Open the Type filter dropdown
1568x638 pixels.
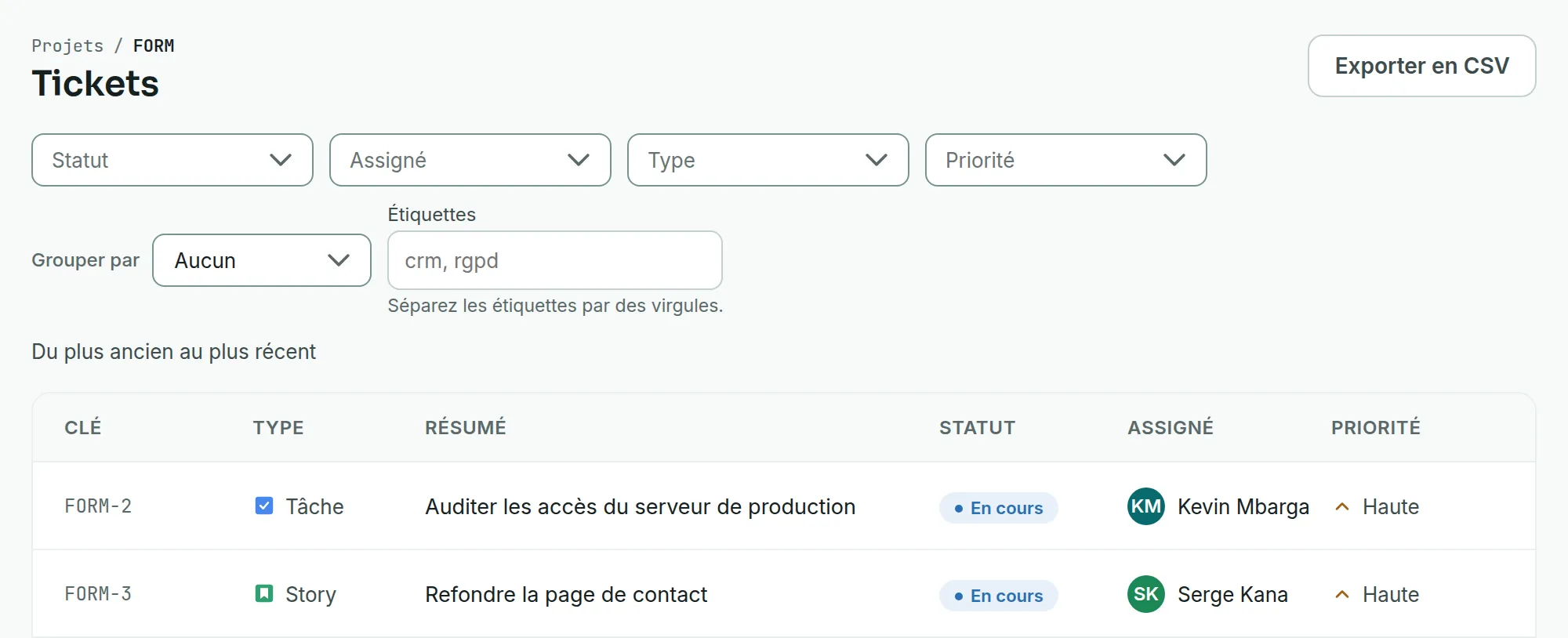coord(768,160)
